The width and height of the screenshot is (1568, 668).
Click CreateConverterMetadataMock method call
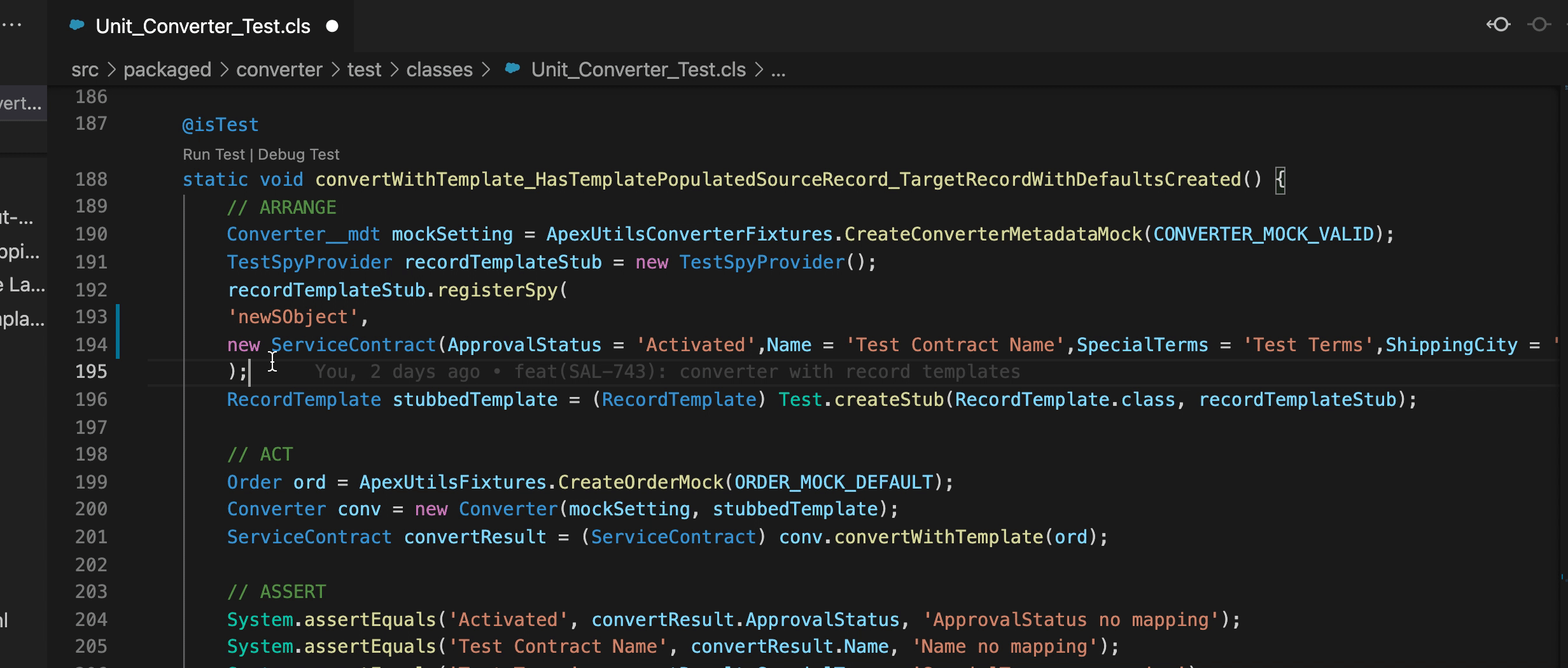[993, 234]
